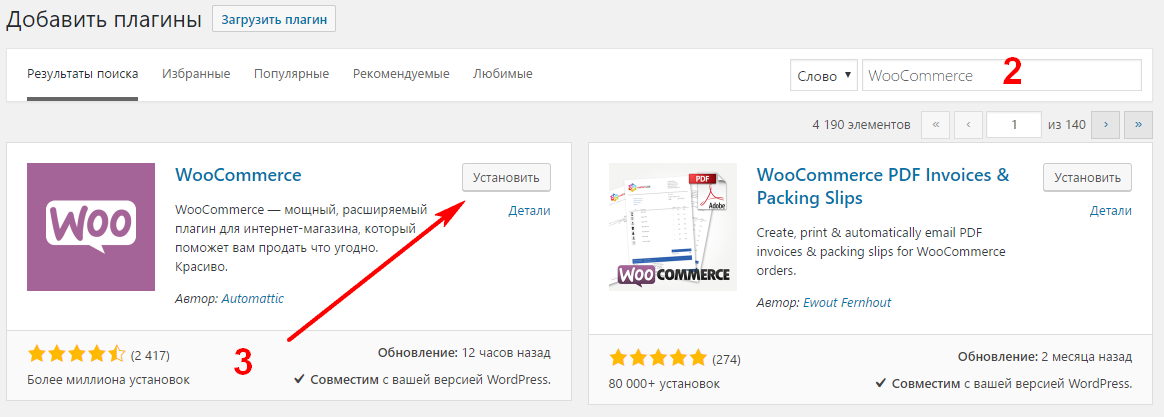Viewport: 1164px width, 417px height.
Task: Click the из 140 page total text
Action: click(x=1067, y=125)
